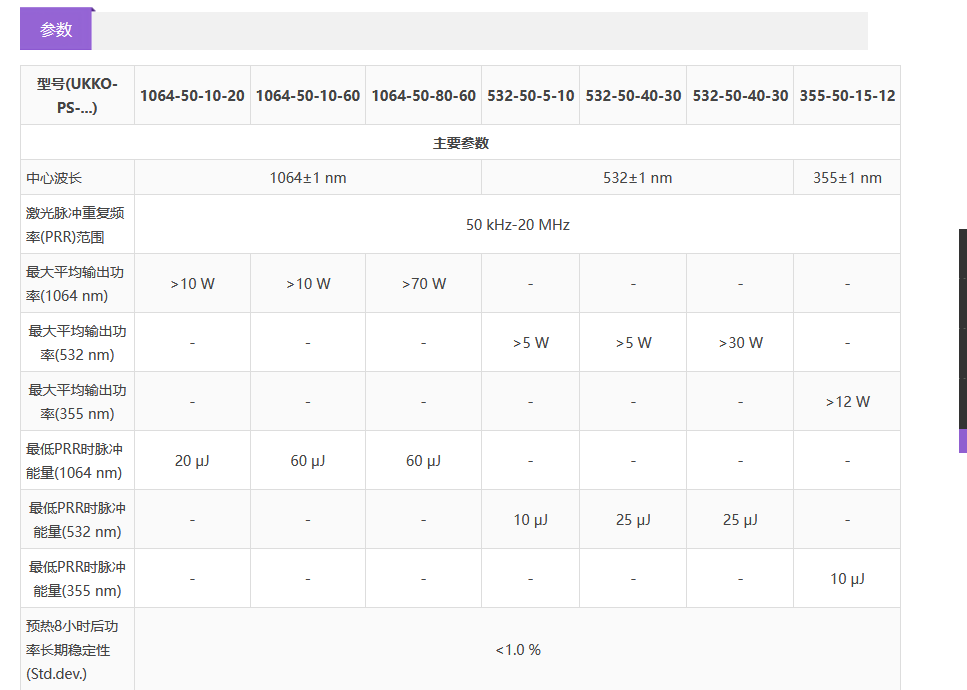Select the 355-50-15-12 model column header
This screenshot has width=967, height=690.
point(847,96)
